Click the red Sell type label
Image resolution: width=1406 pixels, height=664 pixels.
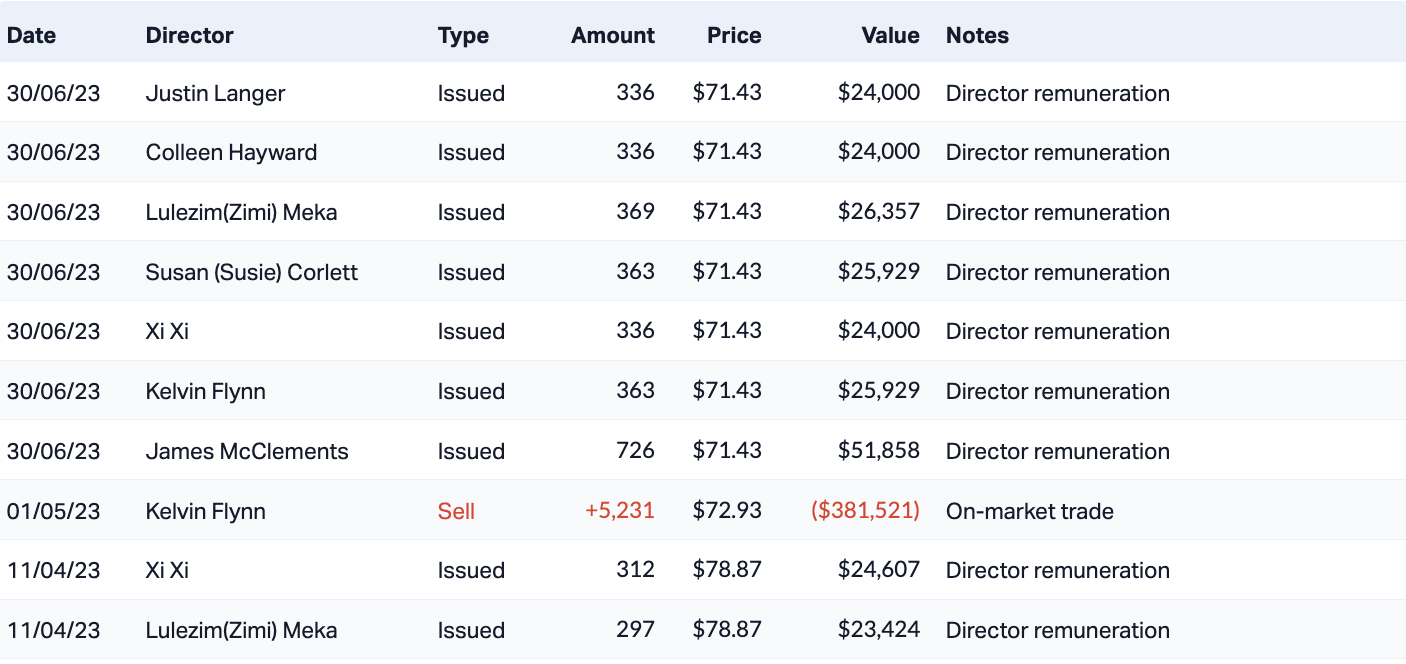pyautogui.click(x=456, y=511)
